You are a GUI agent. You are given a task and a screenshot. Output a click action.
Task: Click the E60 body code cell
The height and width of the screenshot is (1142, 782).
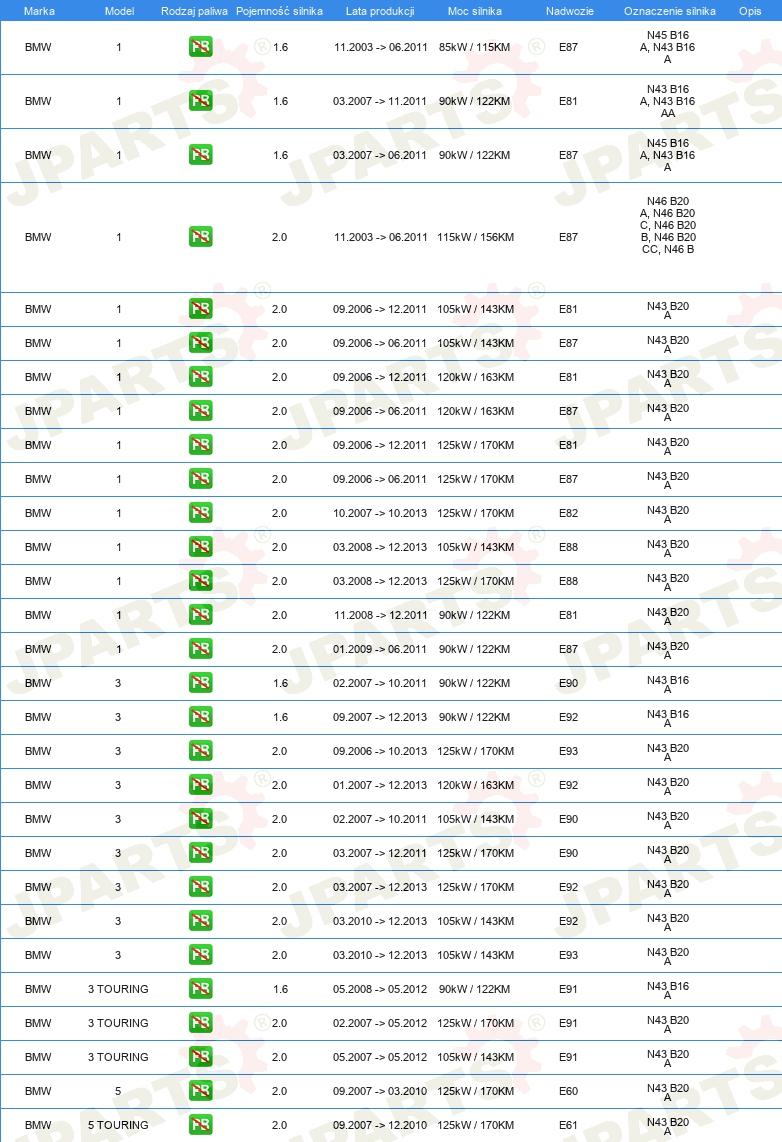point(569,1092)
